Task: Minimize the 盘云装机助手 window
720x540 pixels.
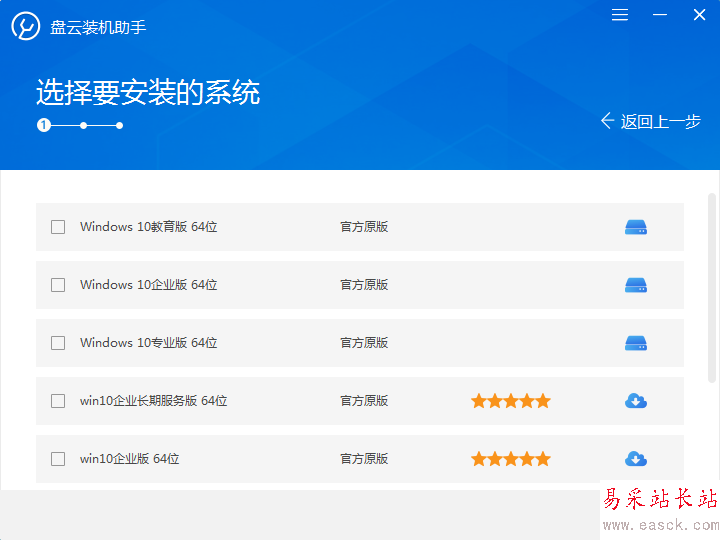Action: tap(660, 15)
